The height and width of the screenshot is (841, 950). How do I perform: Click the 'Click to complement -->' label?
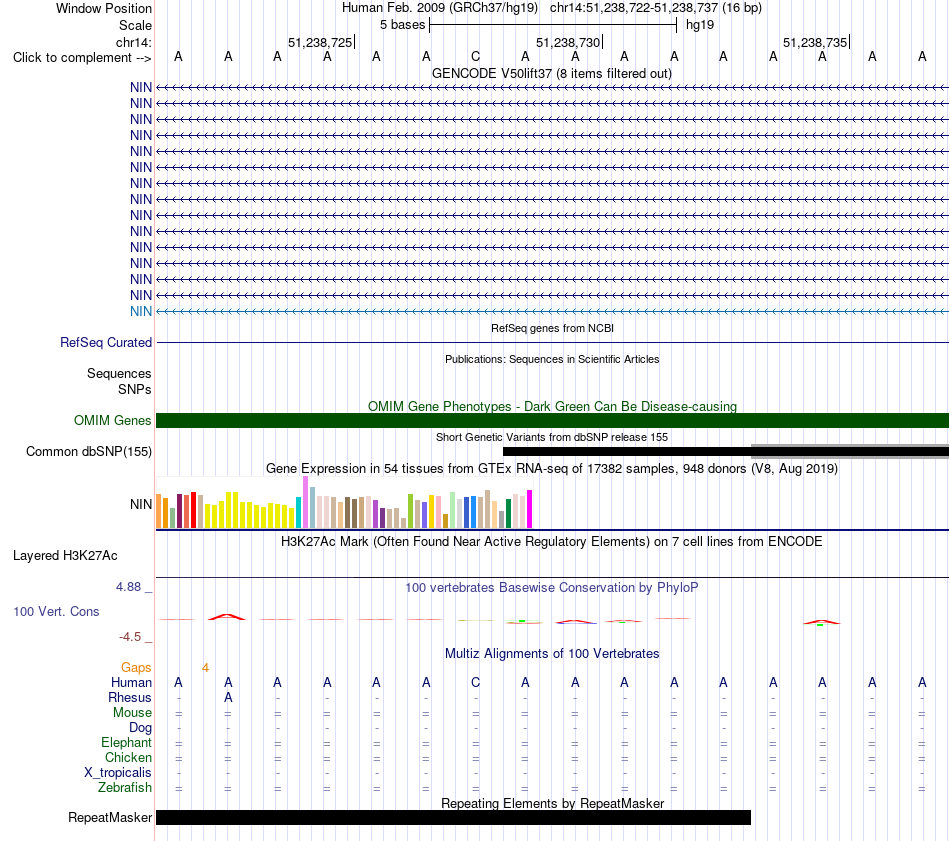[82, 58]
